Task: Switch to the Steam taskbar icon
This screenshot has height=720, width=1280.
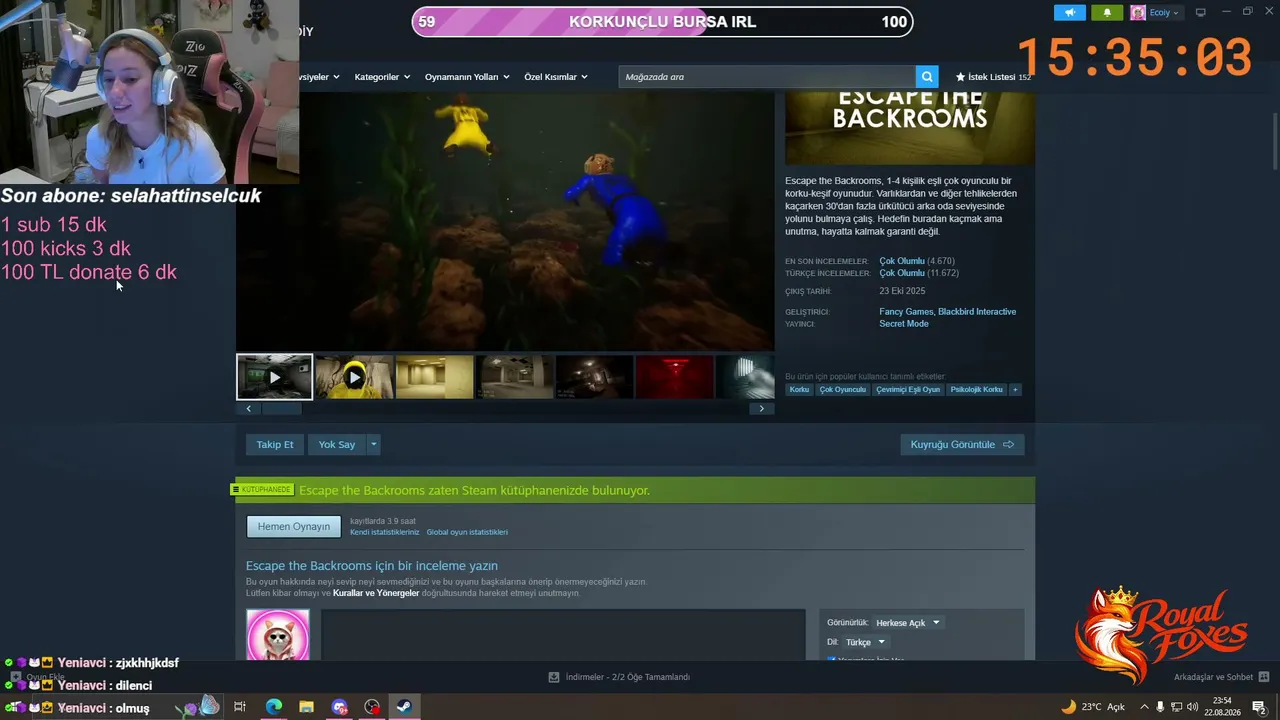Action: coord(404,707)
